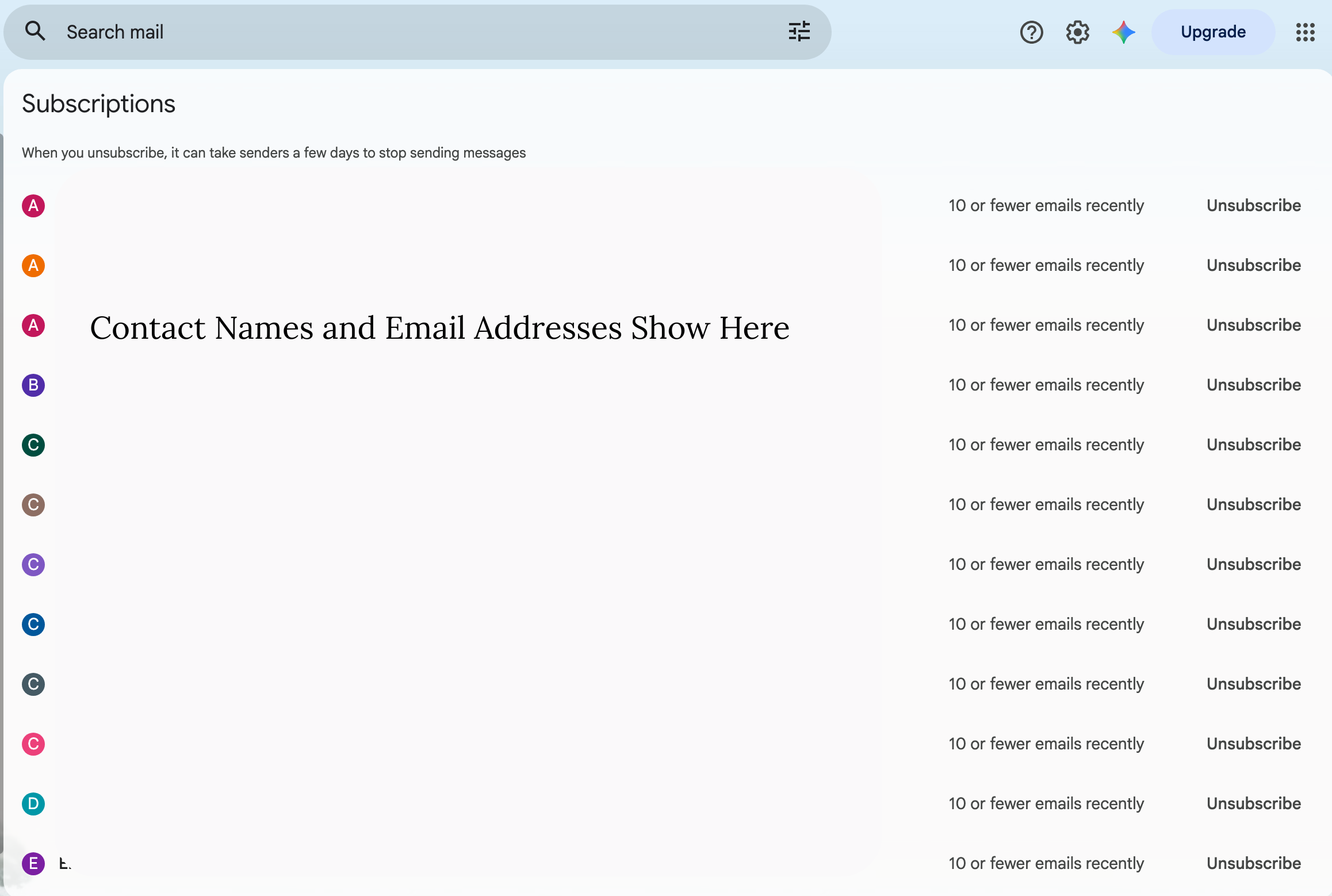
Task: Click the search magnifier icon
Action: (35, 32)
